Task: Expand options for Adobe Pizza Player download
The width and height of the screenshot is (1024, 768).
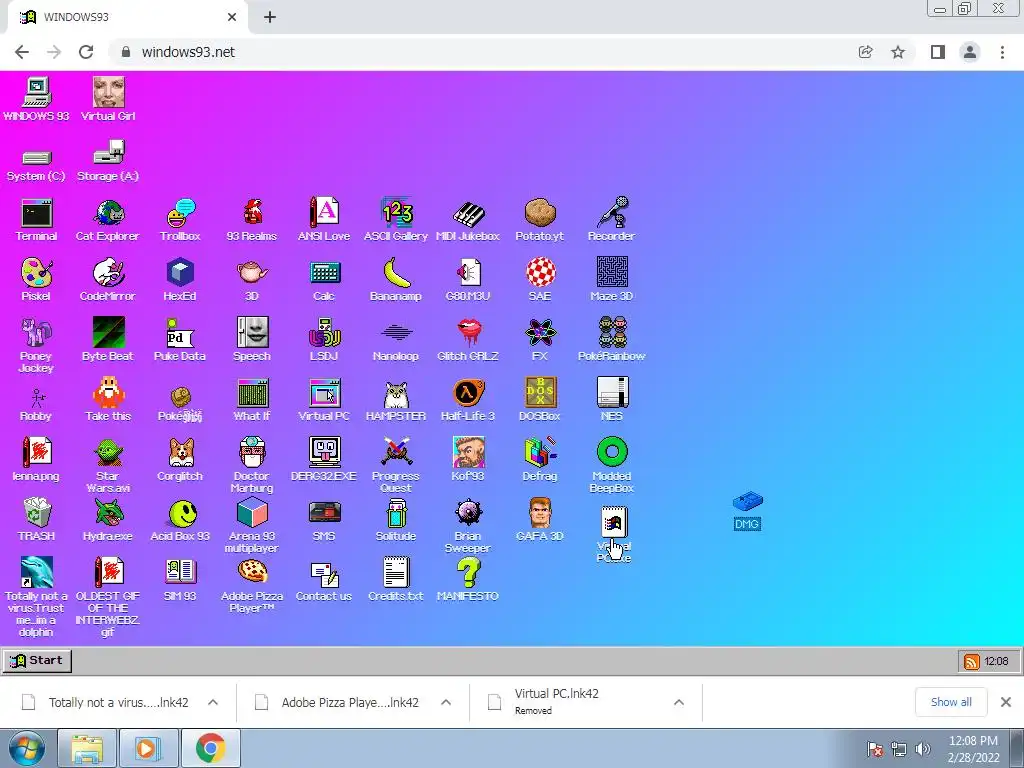Action: 446,702
